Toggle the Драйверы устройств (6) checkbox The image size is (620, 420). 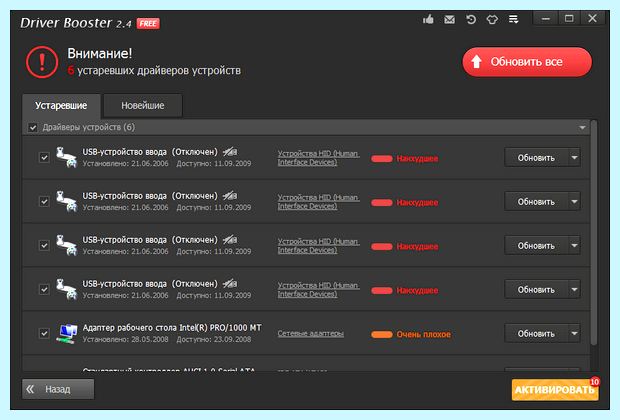pos(33,127)
